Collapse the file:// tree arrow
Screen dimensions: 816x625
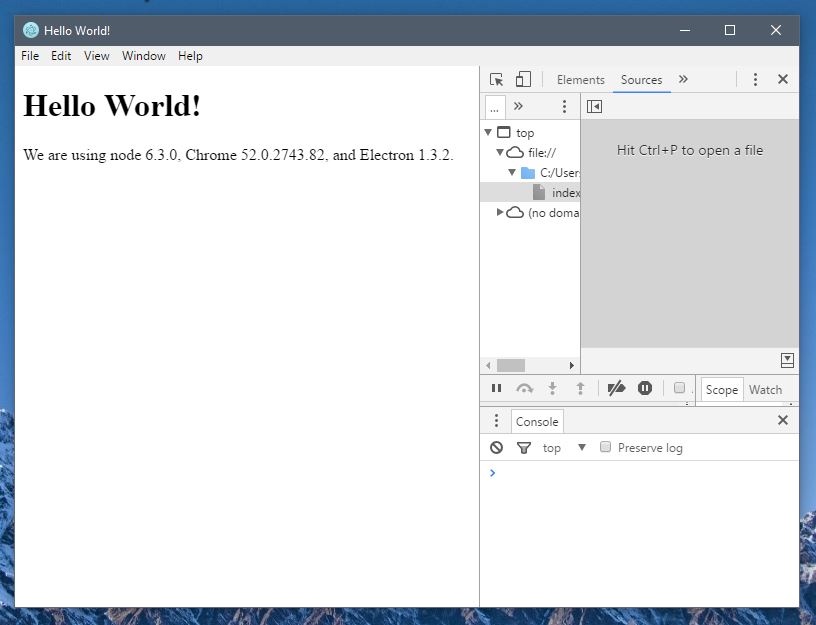500,152
